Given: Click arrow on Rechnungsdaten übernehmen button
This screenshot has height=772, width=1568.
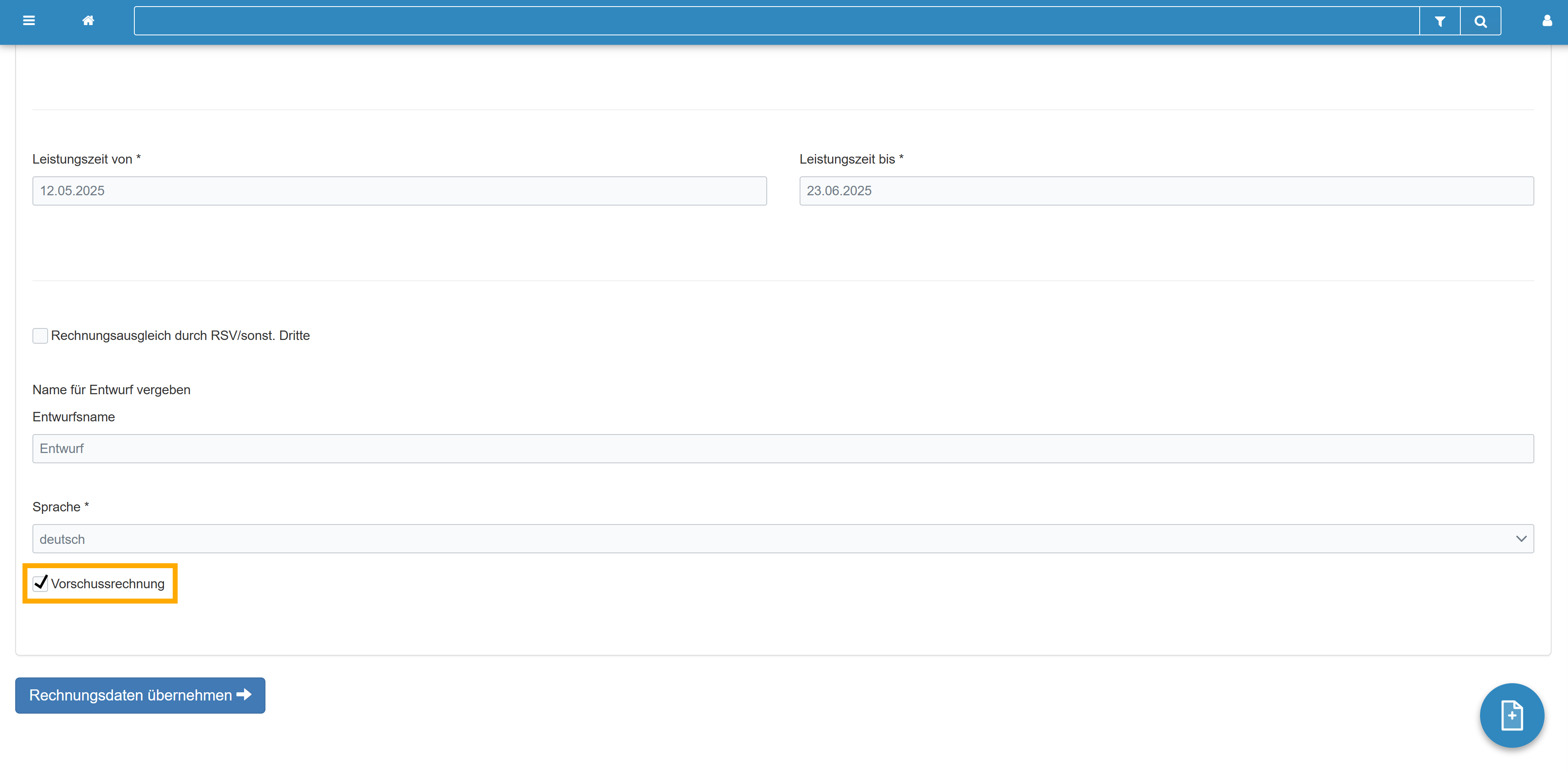Looking at the screenshot, I should [x=244, y=695].
